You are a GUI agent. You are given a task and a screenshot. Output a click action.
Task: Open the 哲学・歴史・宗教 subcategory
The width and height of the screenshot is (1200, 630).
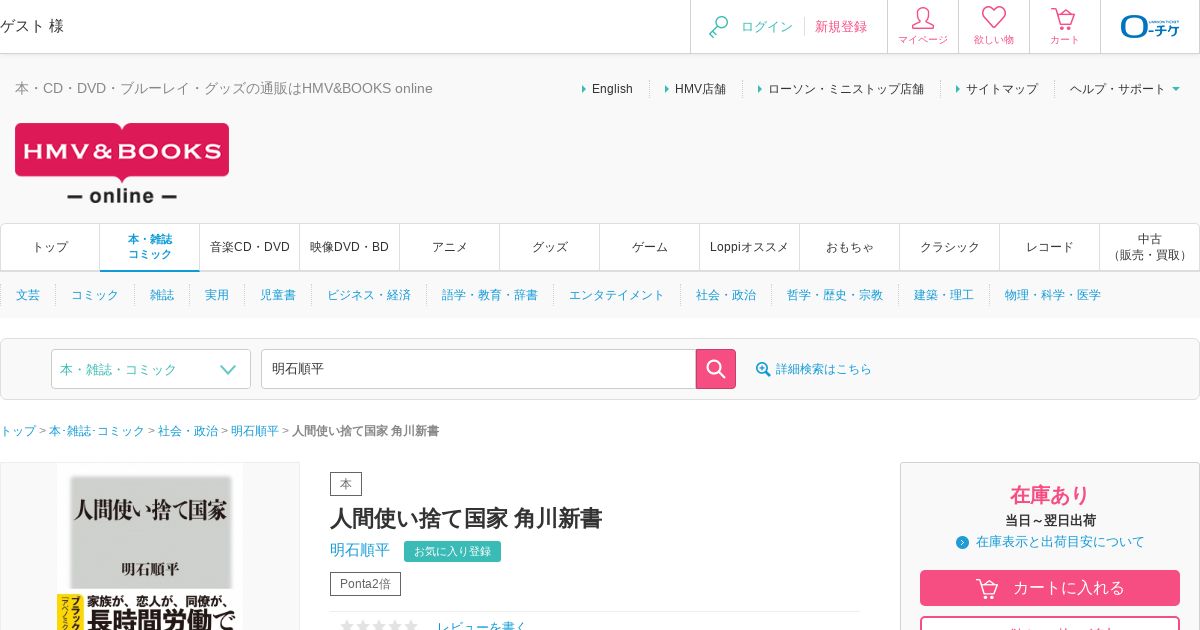[835, 295]
